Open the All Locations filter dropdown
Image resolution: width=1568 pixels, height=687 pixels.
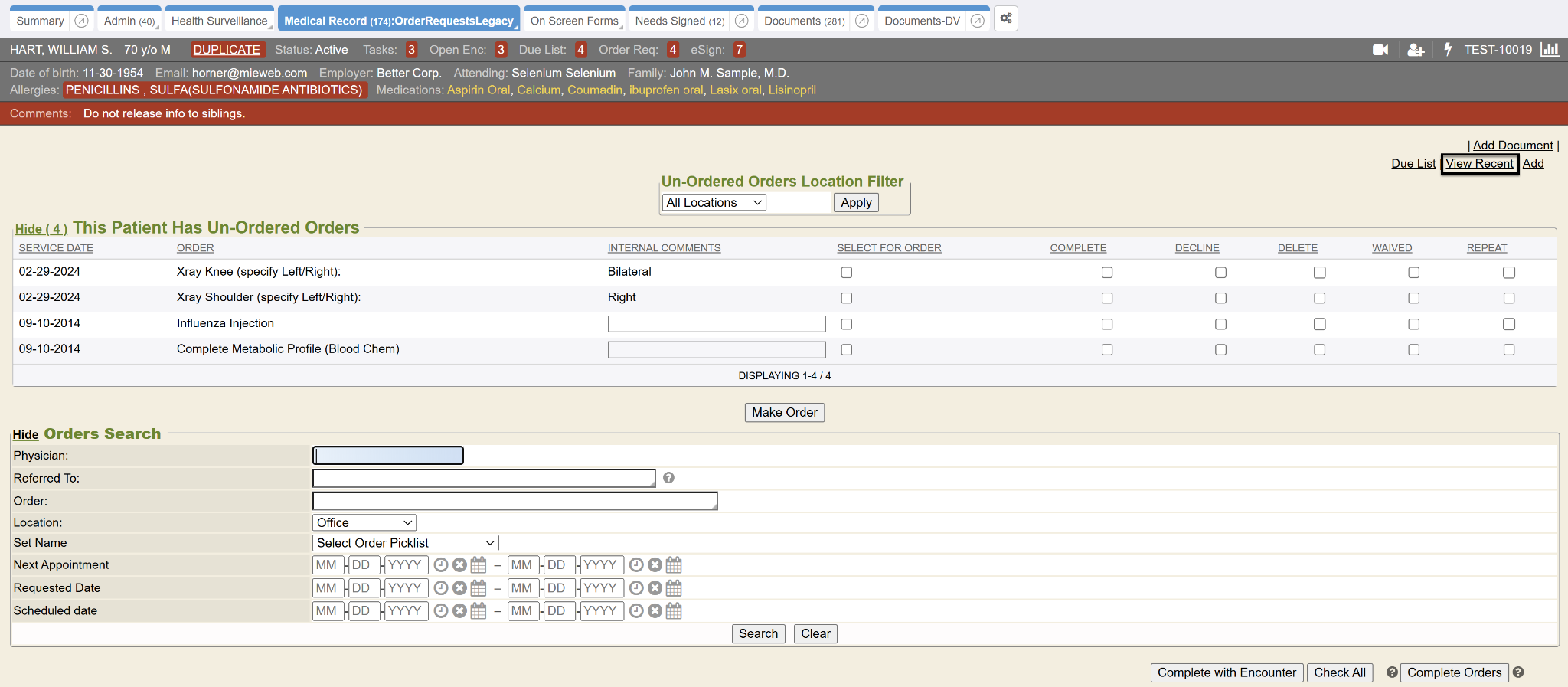(x=714, y=203)
